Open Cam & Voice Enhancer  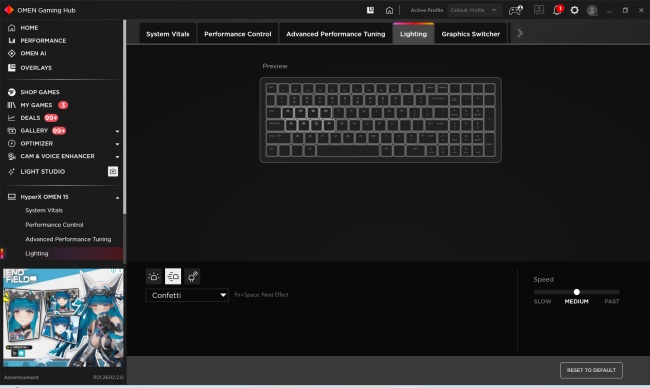point(57,156)
